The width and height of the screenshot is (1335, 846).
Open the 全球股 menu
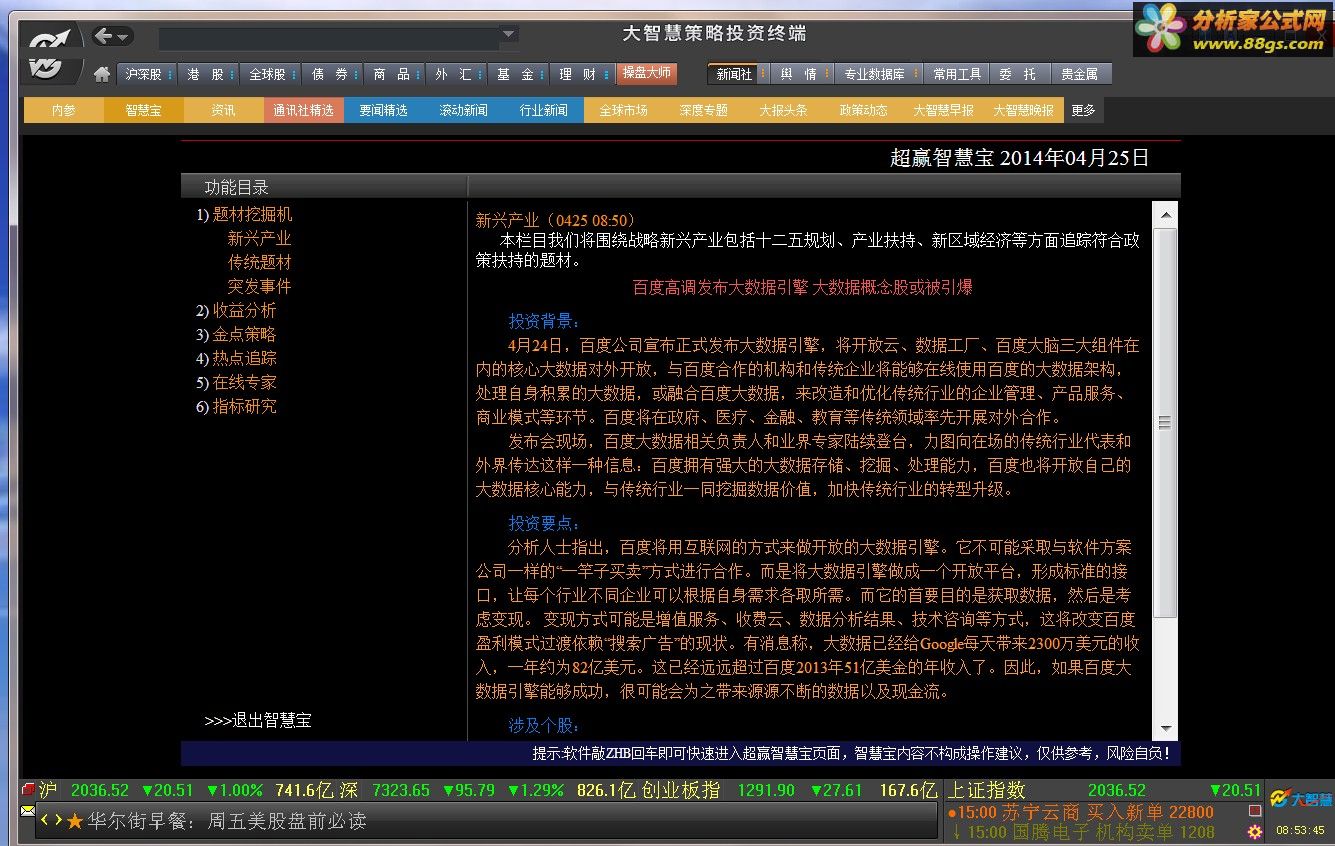270,74
